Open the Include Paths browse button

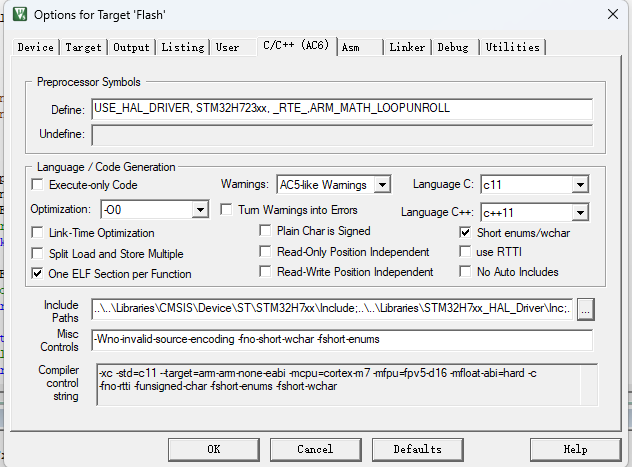pos(587,309)
